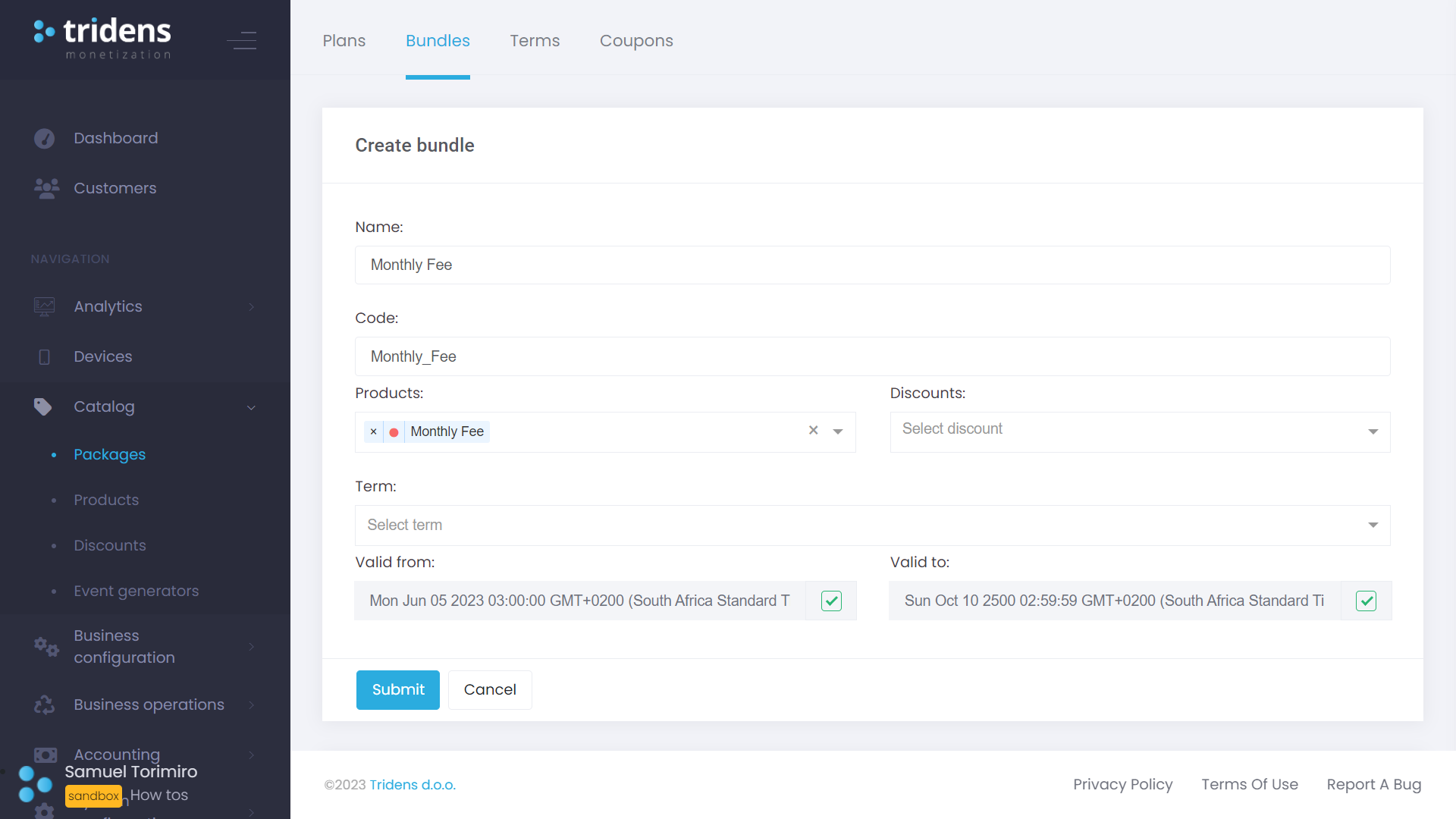Open the Tridens d.o.o. link
This screenshot has width=1456, height=819.
click(x=413, y=784)
